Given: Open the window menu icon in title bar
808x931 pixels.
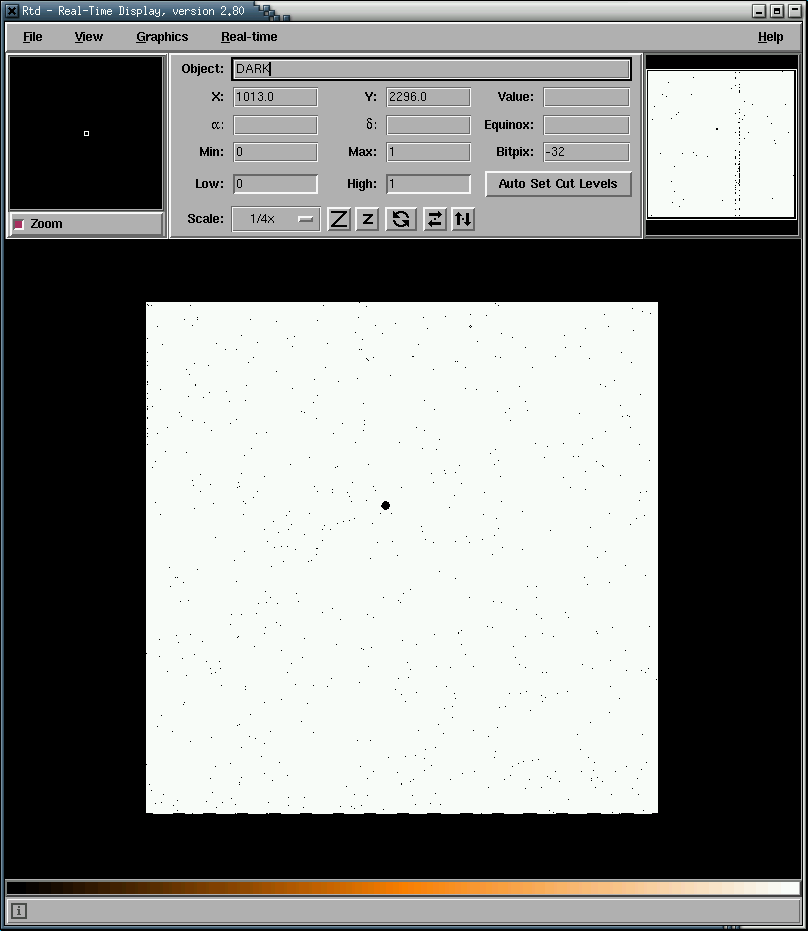Looking at the screenshot, I should [x=12, y=11].
